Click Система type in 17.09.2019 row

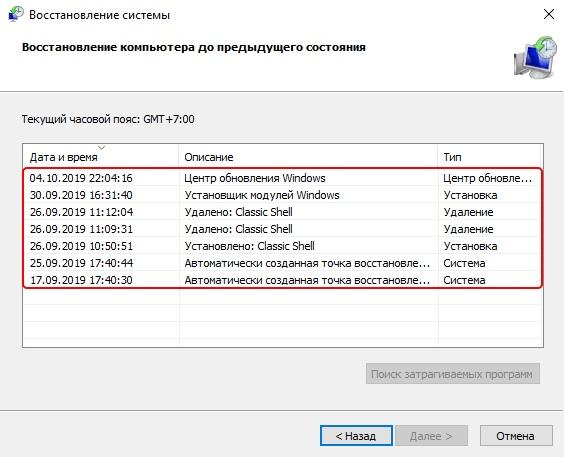pyautogui.click(x=464, y=280)
